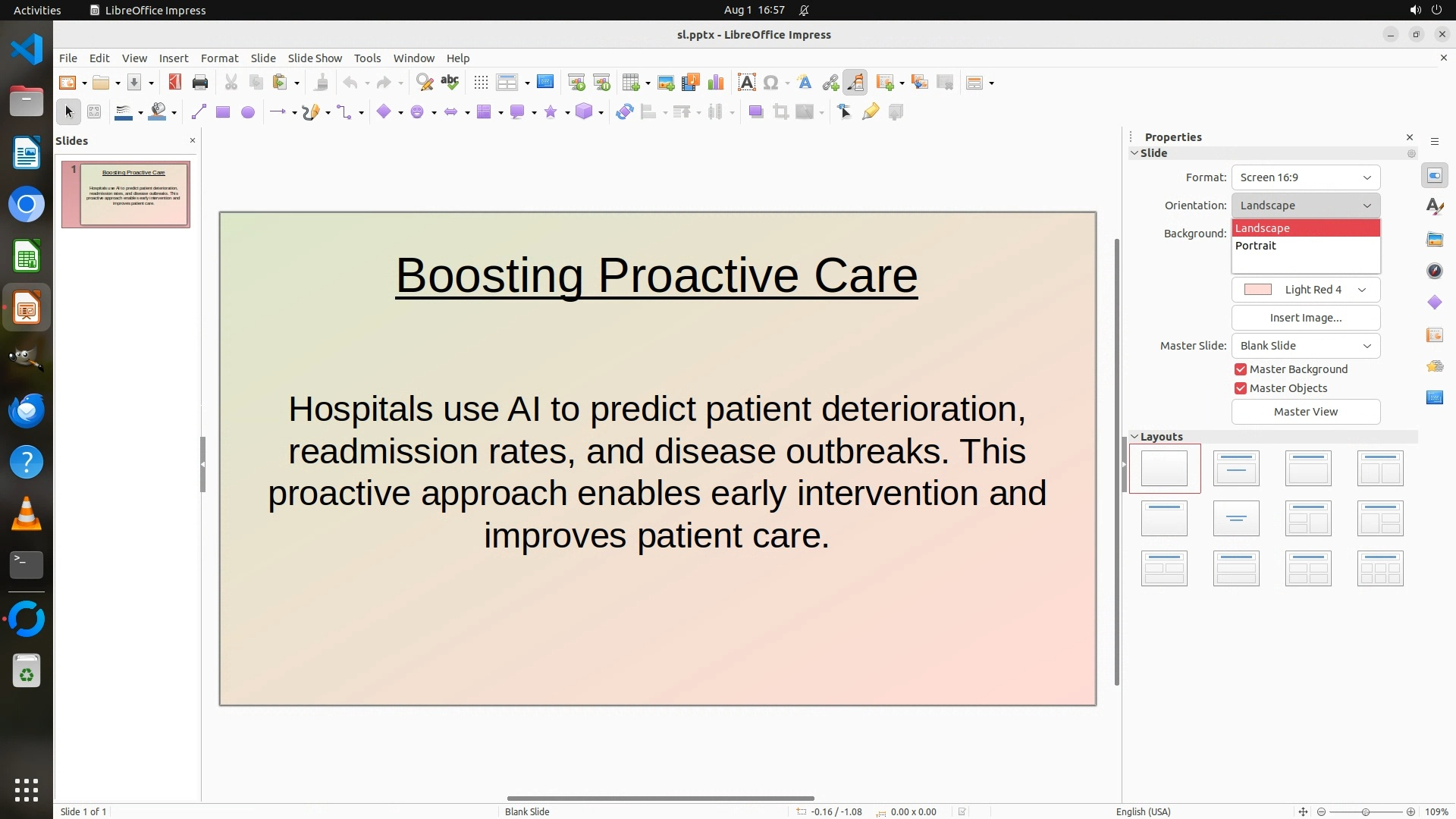Select the Ellipse drawing tool
Viewport: 1456px width, 819px height.
[248, 112]
